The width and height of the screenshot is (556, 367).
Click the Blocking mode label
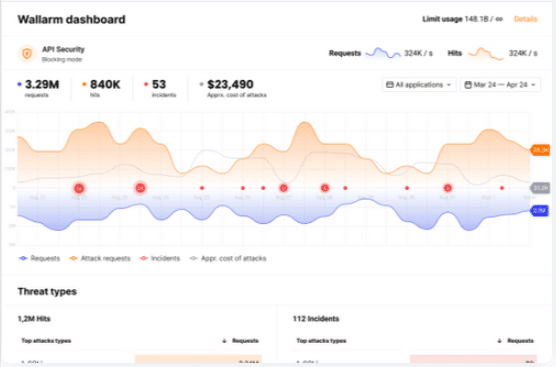(x=62, y=60)
